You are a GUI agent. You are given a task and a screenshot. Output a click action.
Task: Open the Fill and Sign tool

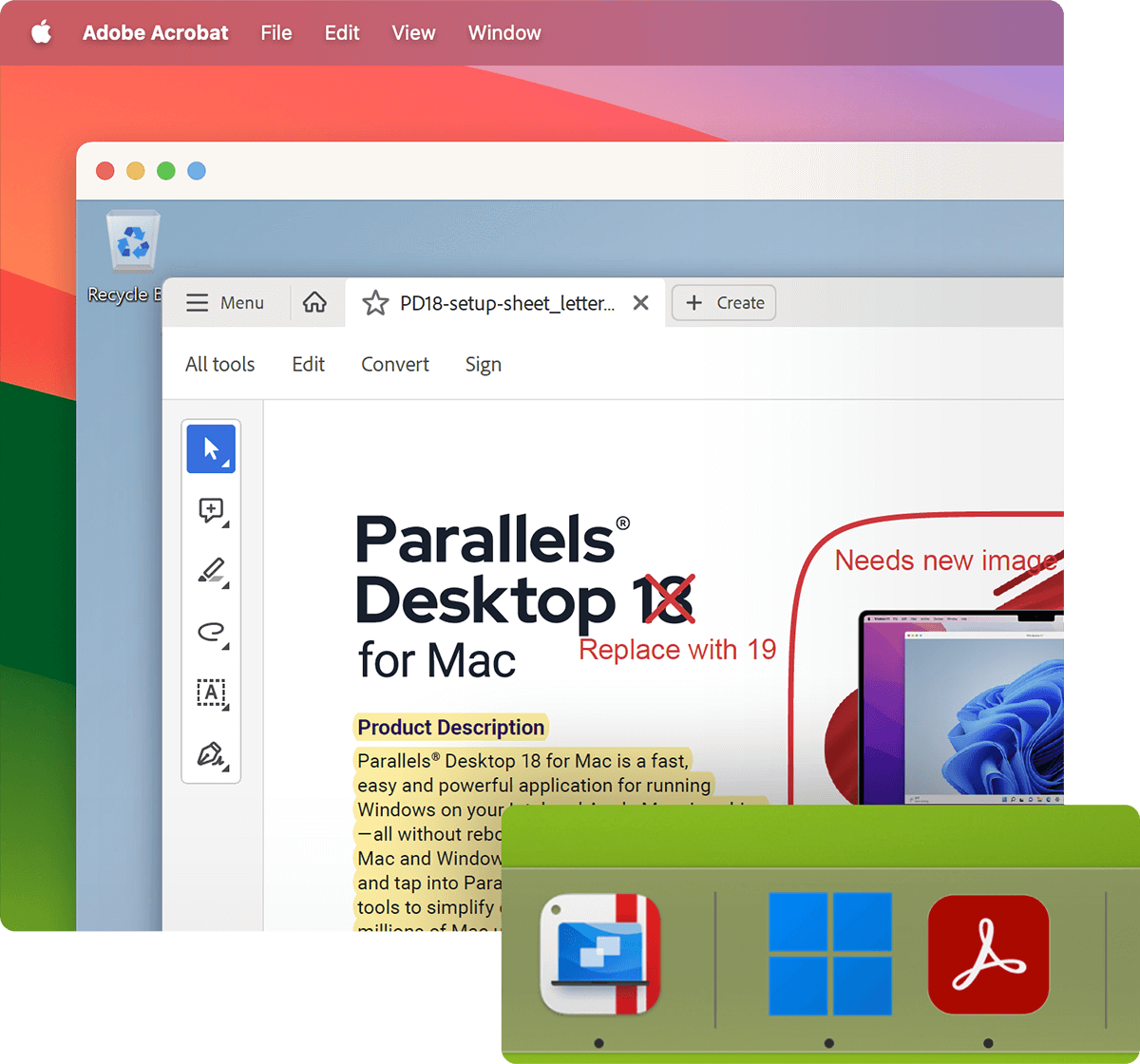coord(209,755)
